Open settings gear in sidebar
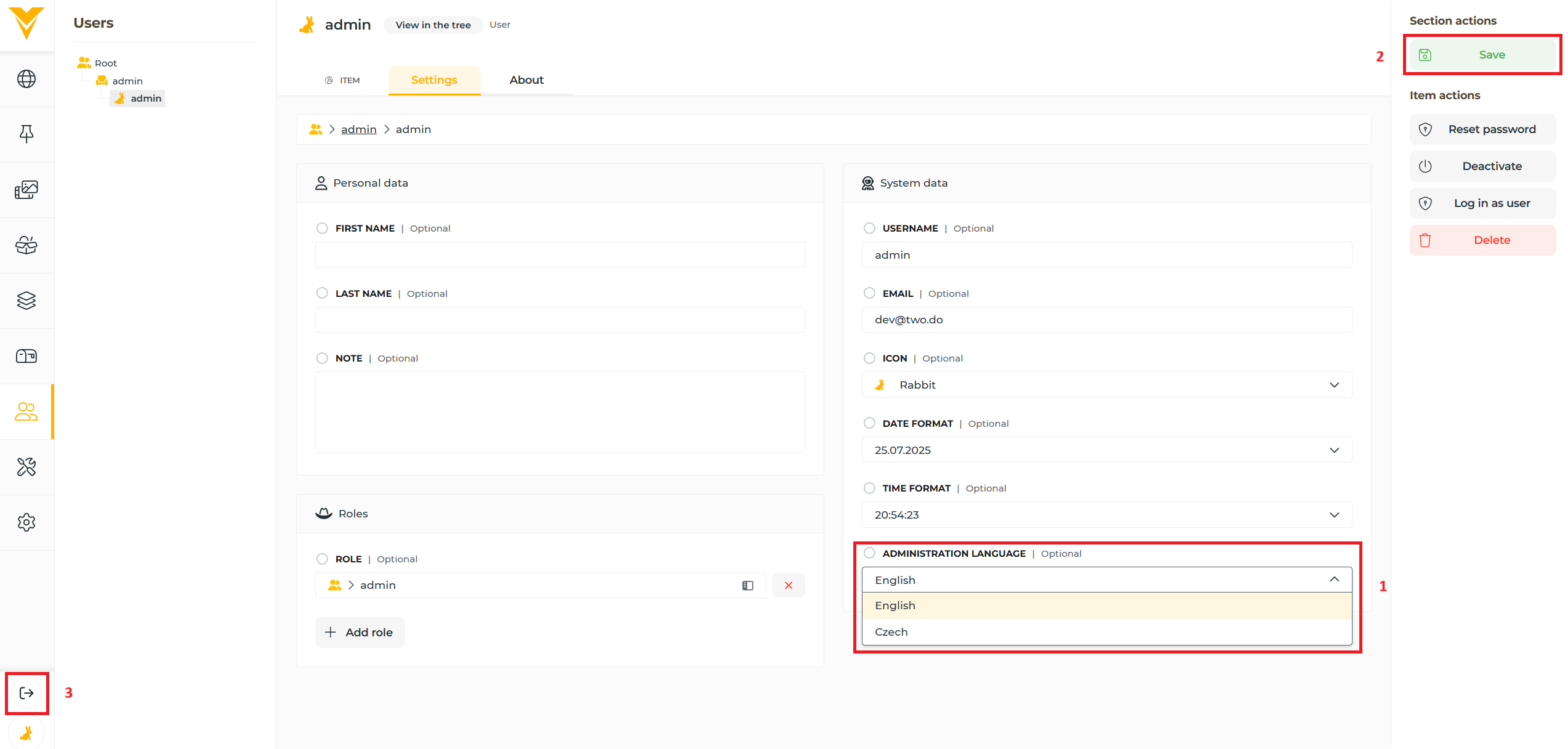 click(x=26, y=522)
